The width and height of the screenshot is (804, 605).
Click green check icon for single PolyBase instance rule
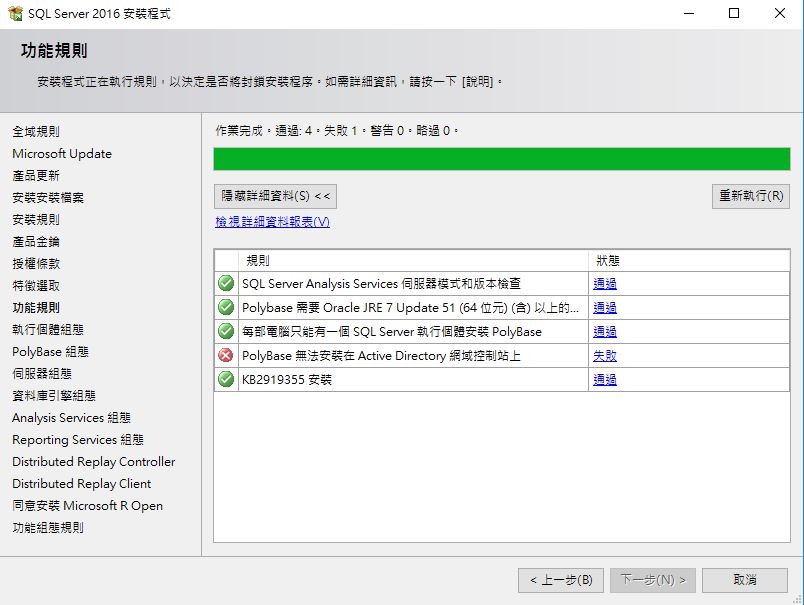tap(226, 331)
